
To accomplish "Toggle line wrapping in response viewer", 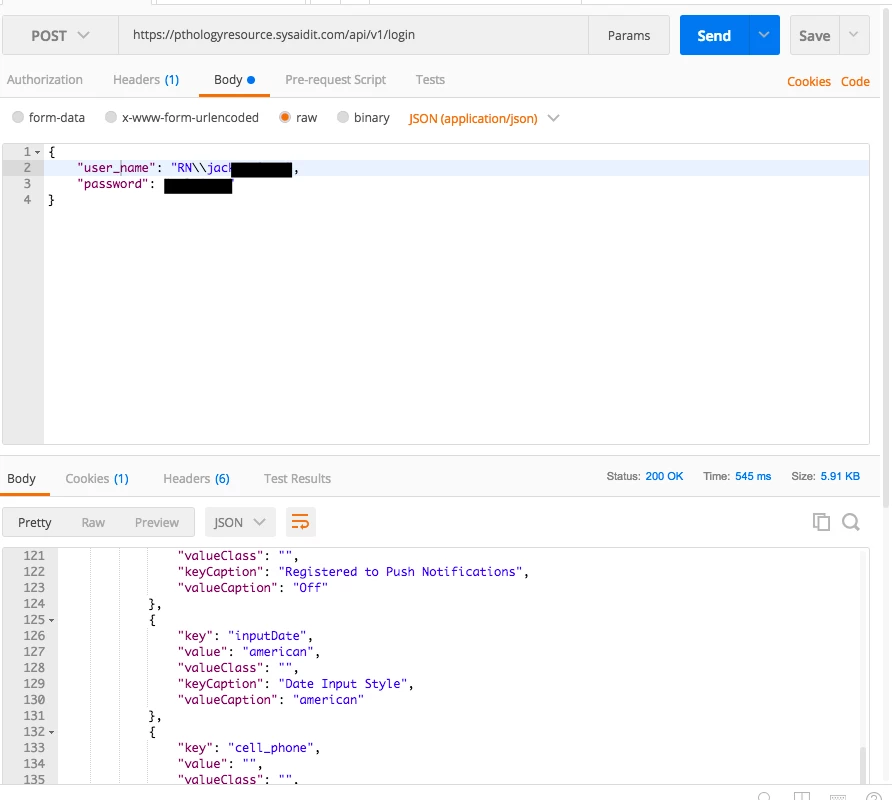I will click(x=300, y=522).
